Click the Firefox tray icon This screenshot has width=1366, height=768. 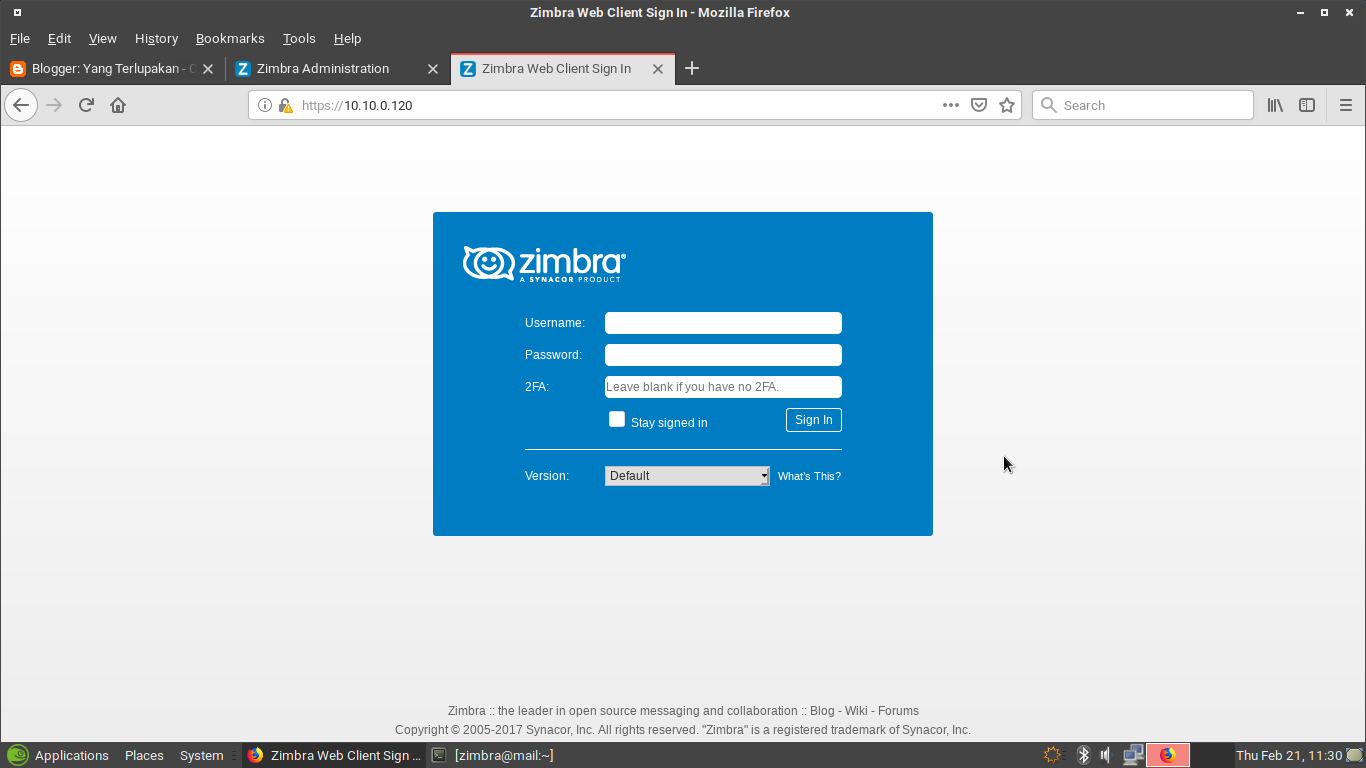coord(1168,755)
